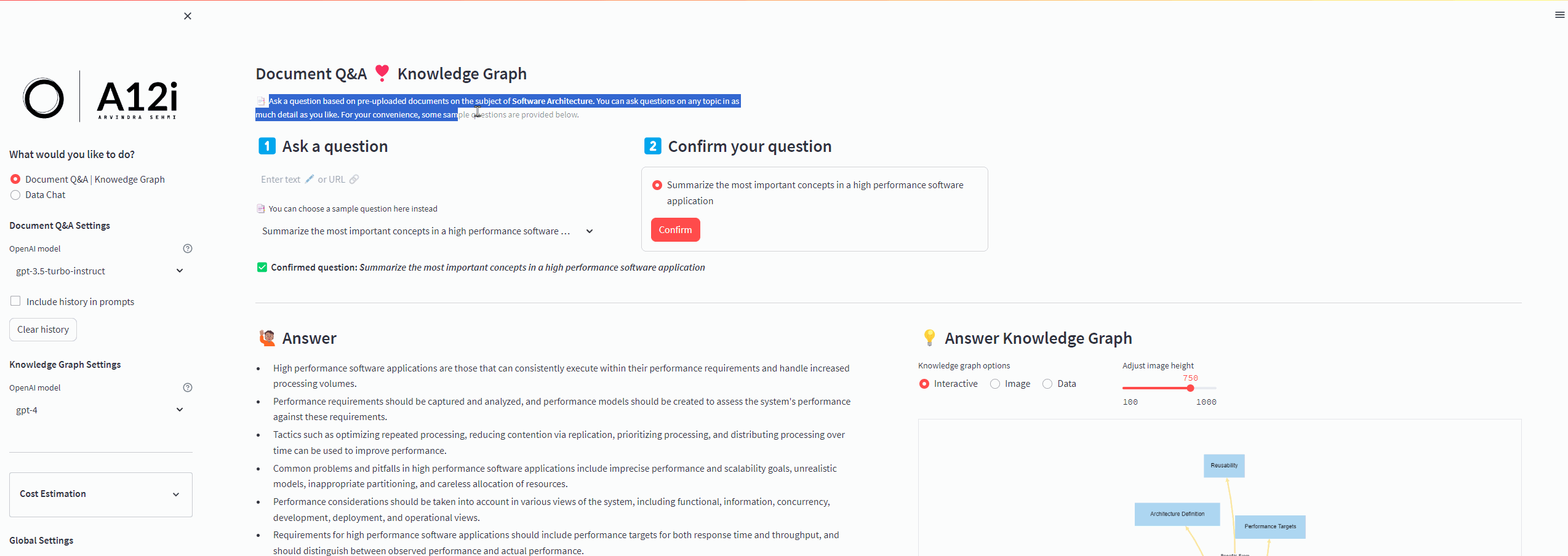Open the sample question dropdown

pos(428,231)
